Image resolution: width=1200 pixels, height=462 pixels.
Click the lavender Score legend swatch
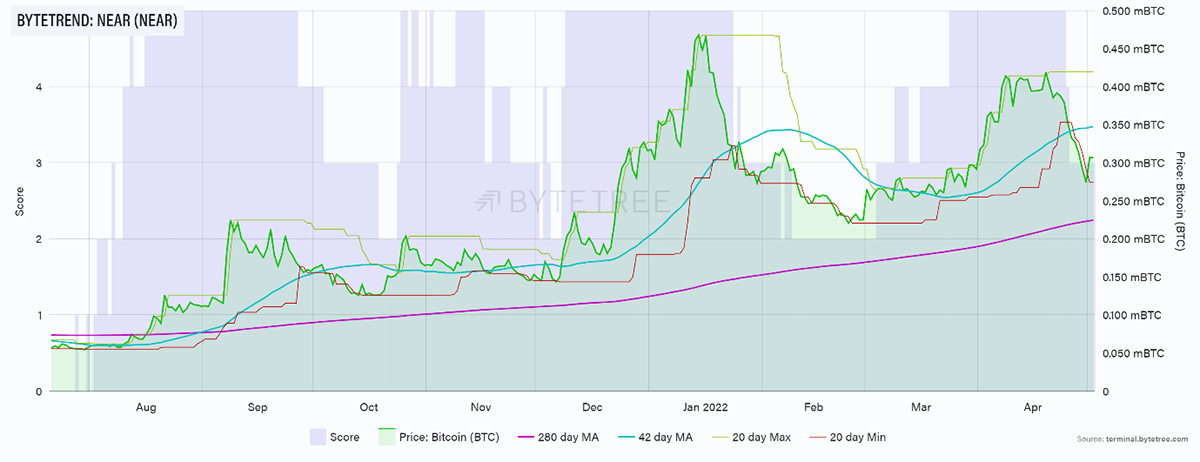coord(318,437)
